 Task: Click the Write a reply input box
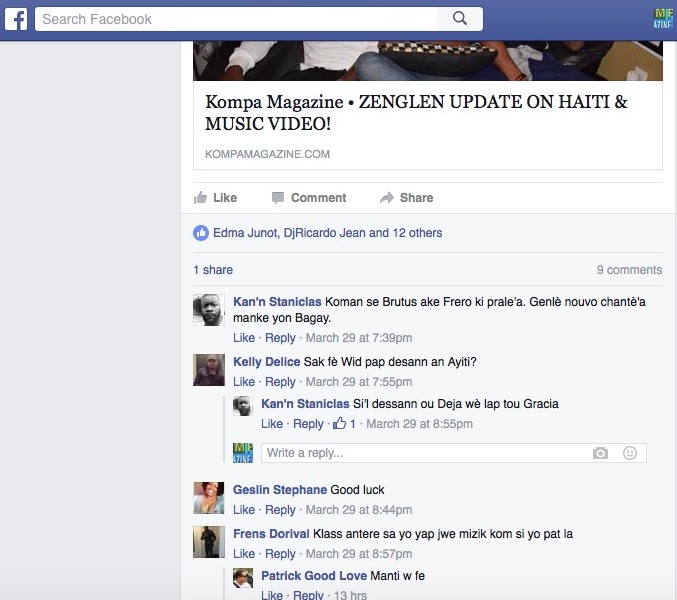pyautogui.click(x=454, y=453)
